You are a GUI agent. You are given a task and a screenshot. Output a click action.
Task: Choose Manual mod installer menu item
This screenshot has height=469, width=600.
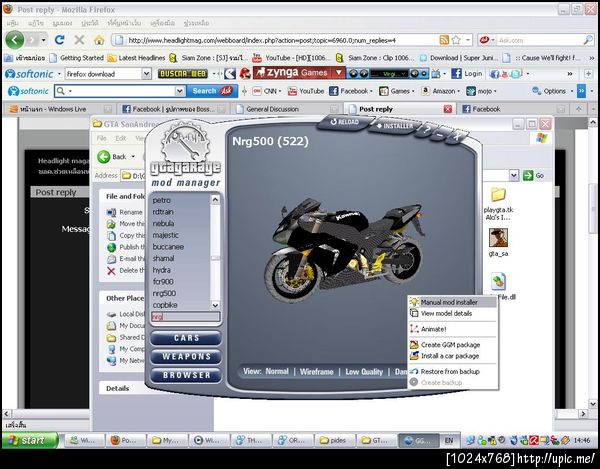(453, 302)
